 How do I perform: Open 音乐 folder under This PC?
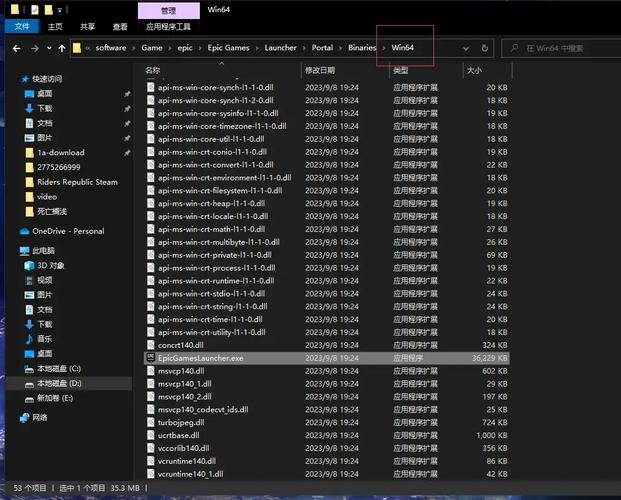pyautogui.click(x=44, y=339)
